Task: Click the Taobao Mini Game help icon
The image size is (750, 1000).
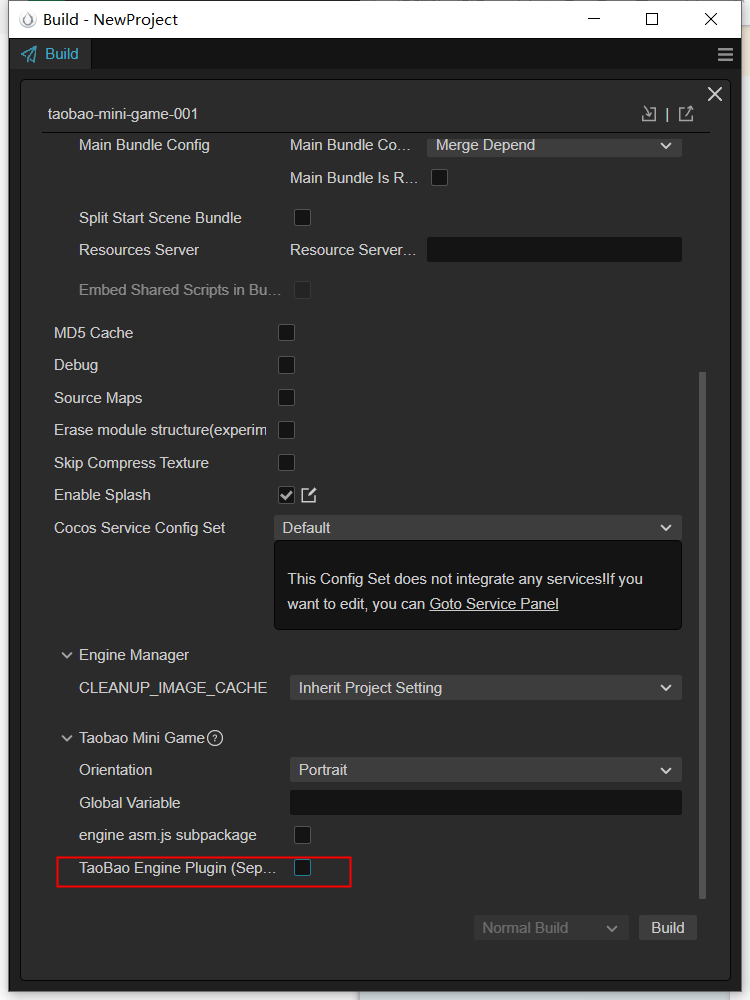Action: [216, 738]
